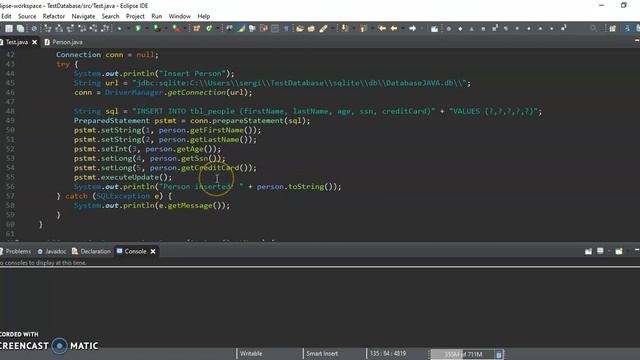Expand the Display Selected Console dropdown arrow
640x360 pixels.
click(x=608, y=251)
